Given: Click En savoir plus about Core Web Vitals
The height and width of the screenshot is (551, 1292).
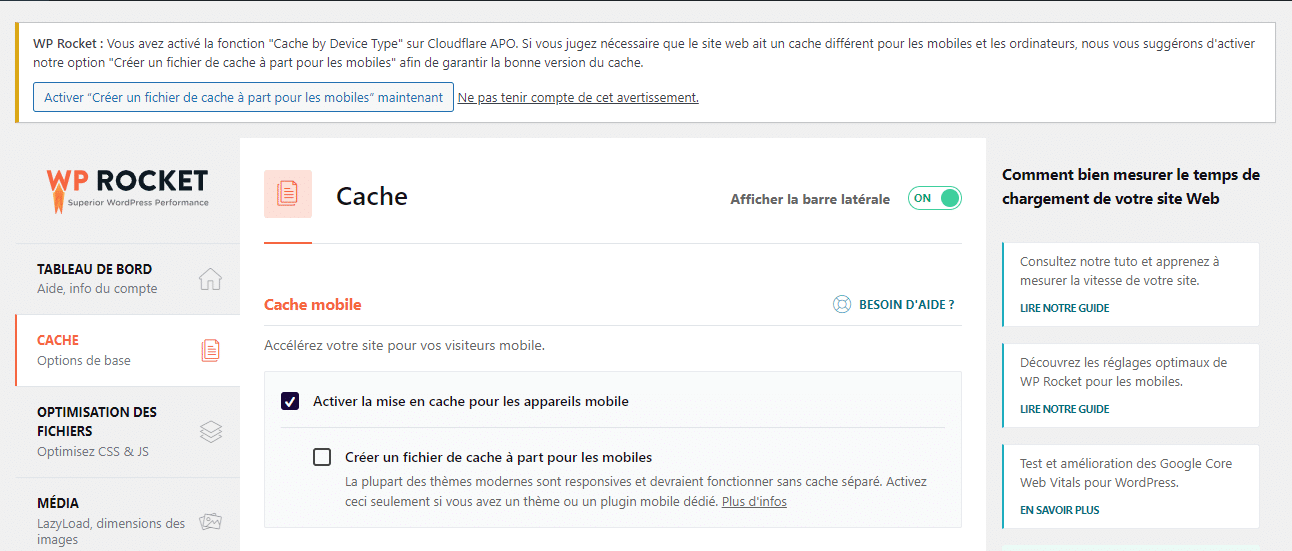Looking at the screenshot, I should (1059, 510).
